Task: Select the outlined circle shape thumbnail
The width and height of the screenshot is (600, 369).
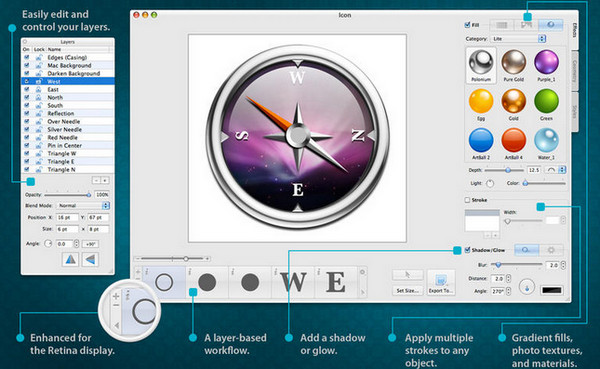Action: [164, 282]
